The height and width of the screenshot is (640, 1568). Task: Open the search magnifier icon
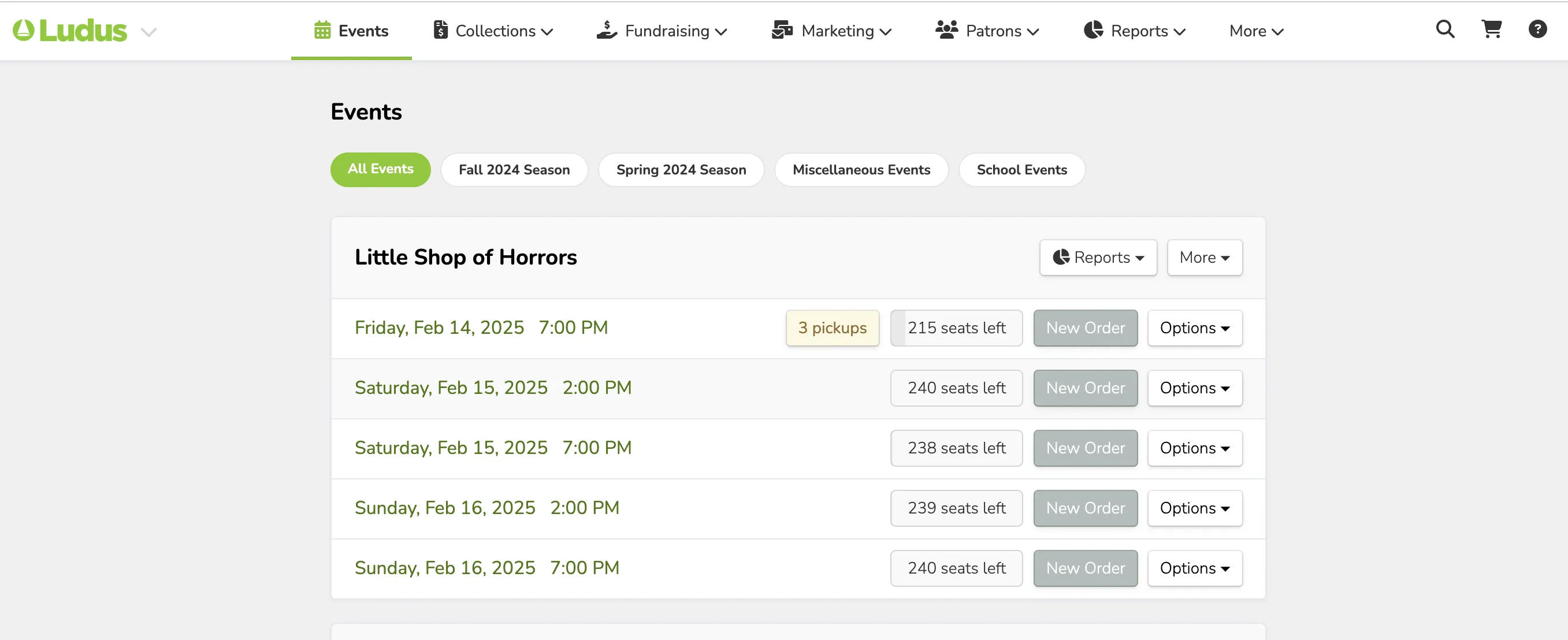click(1445, 29)
